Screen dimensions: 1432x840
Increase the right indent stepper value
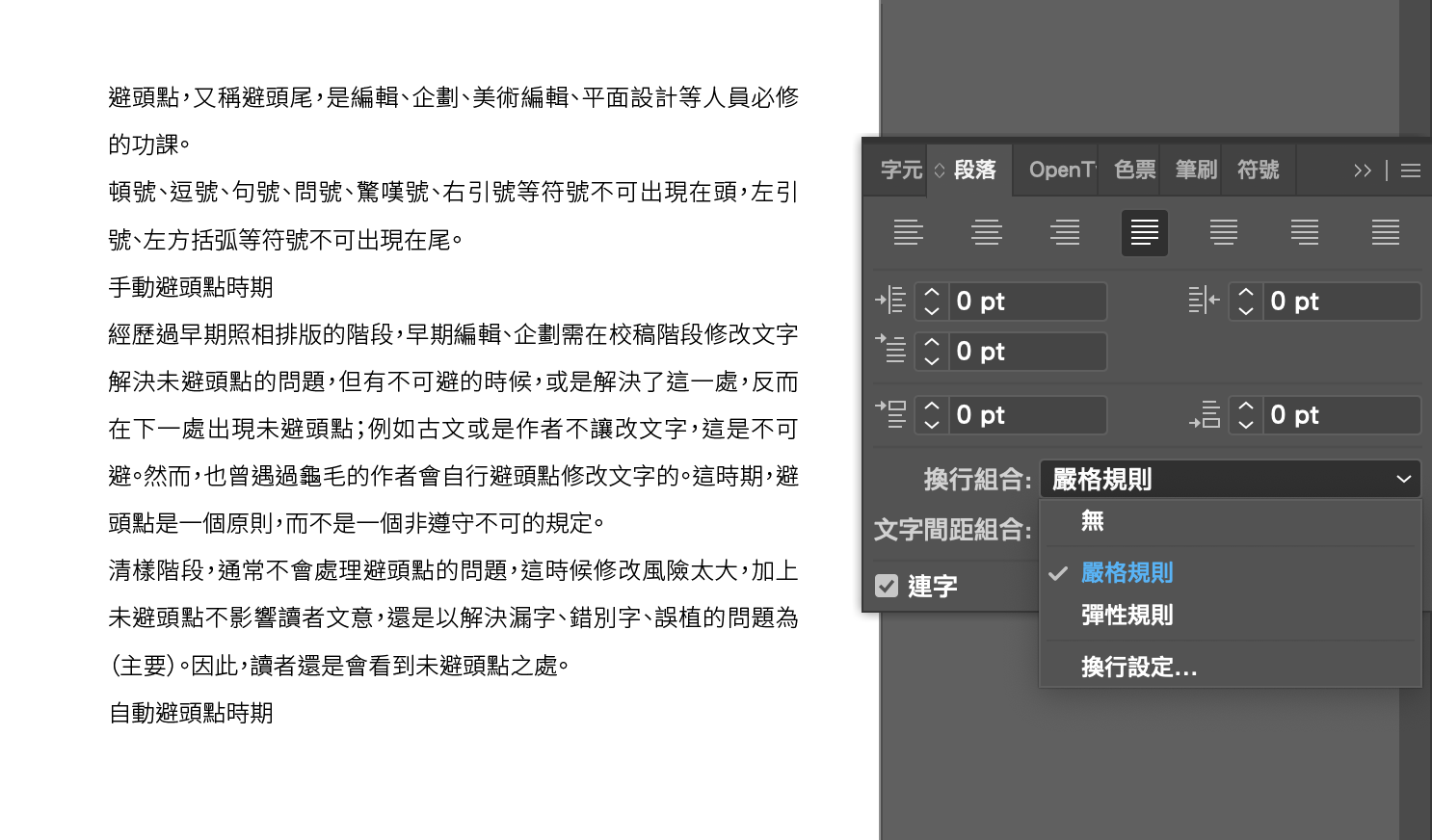coord(1245,293)
